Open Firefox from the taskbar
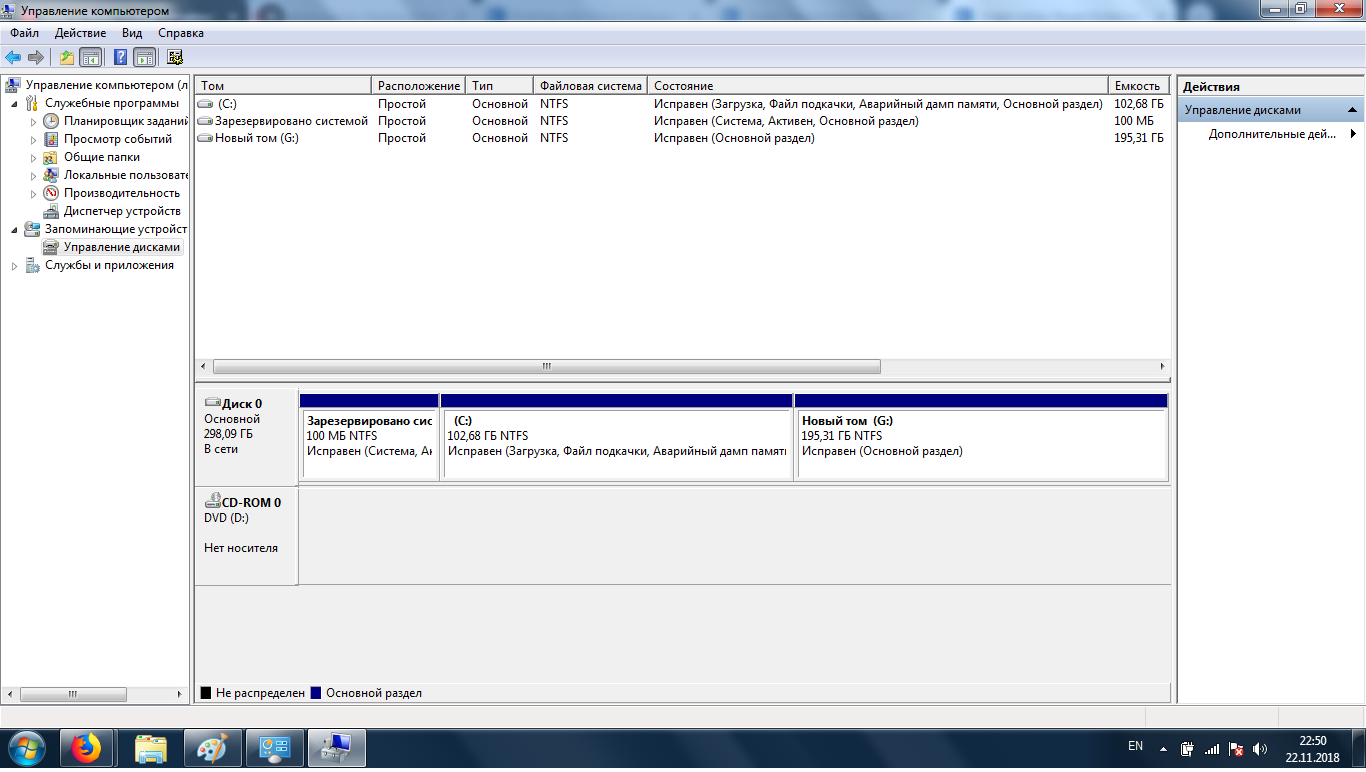 (x=87, y=748)
